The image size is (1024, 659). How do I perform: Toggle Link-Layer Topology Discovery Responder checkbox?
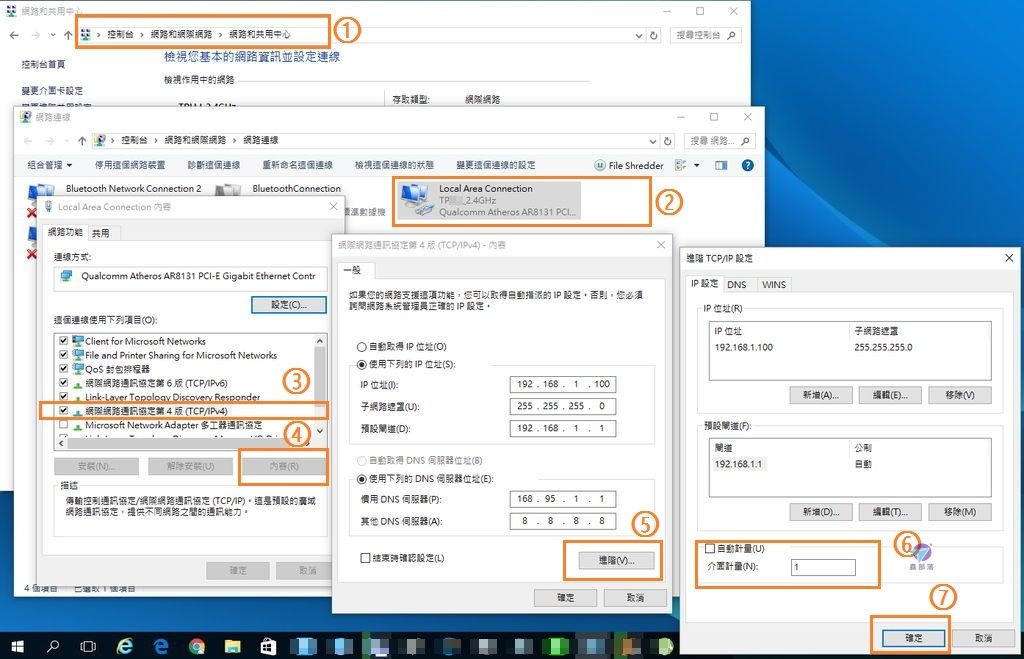tap(63, 396)
